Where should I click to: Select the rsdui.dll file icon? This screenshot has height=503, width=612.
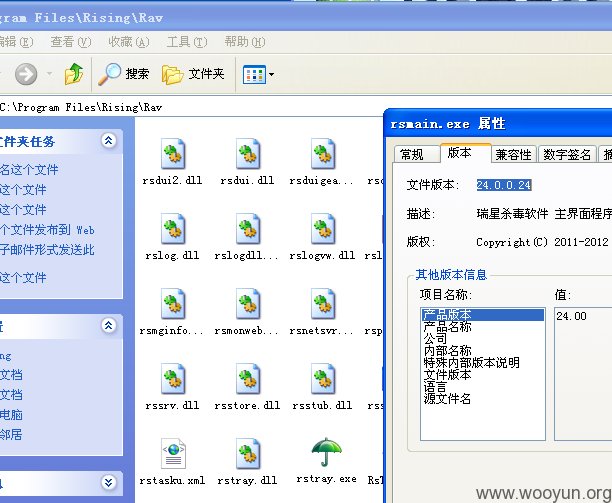click(248, 154)
